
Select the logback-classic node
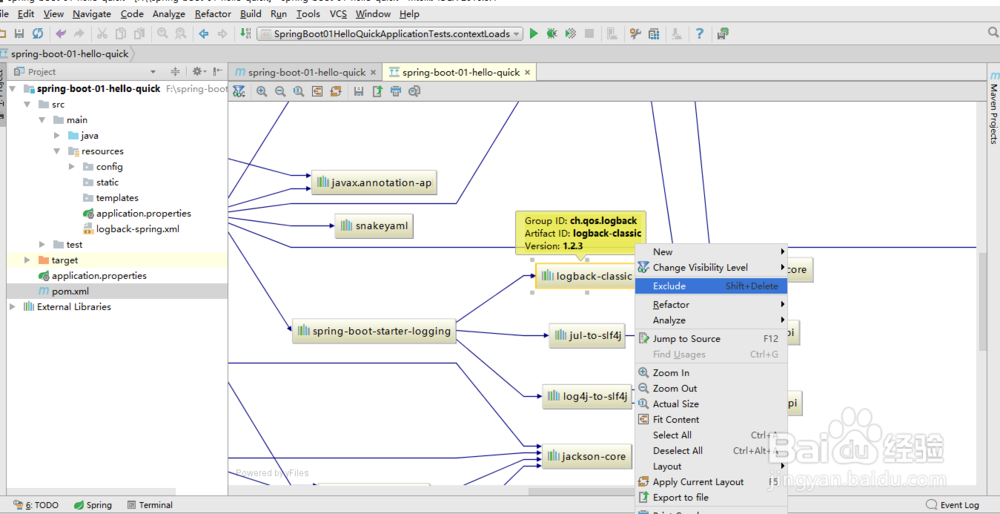pos(585,276)
